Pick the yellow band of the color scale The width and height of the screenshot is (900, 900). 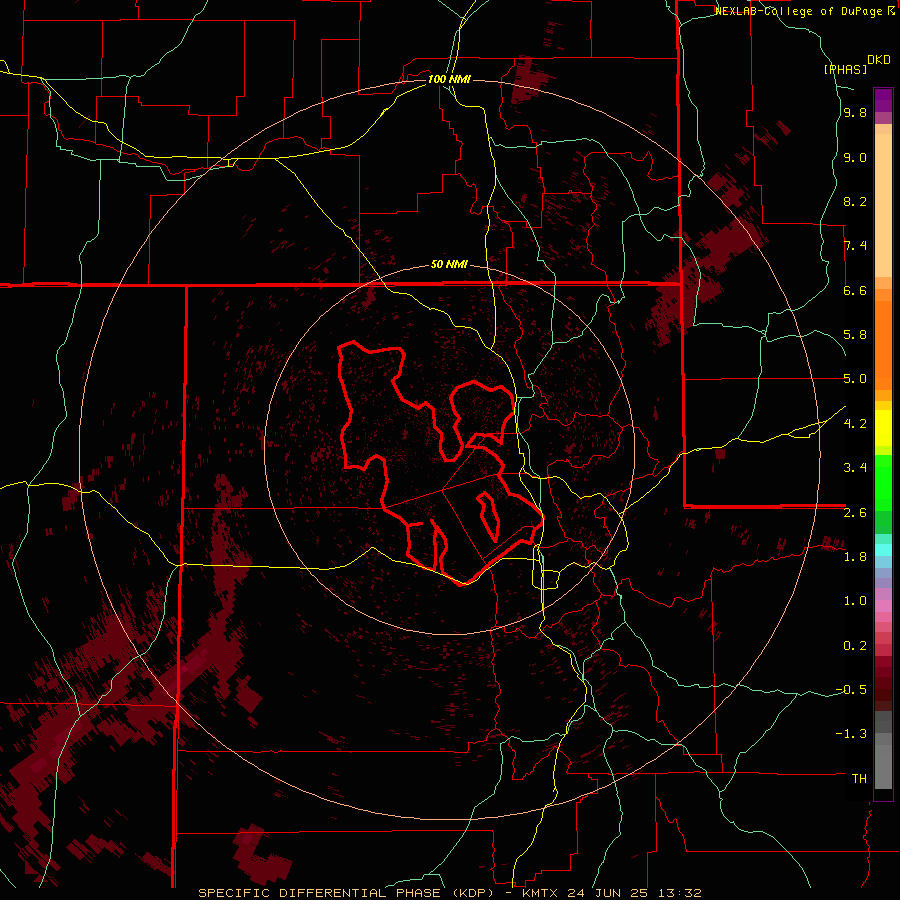883,428
